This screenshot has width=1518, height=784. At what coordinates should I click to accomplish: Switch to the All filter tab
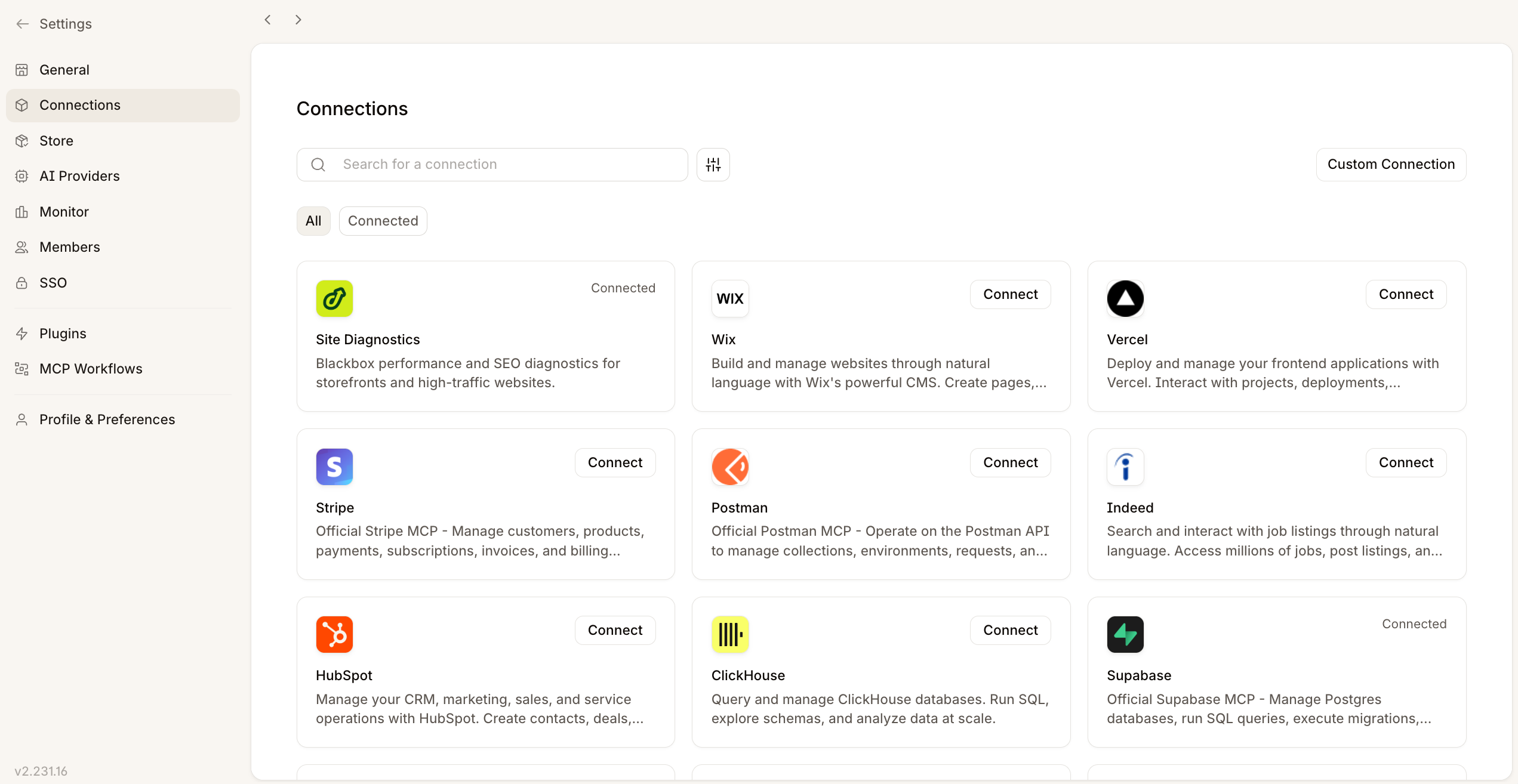[313, 221]
